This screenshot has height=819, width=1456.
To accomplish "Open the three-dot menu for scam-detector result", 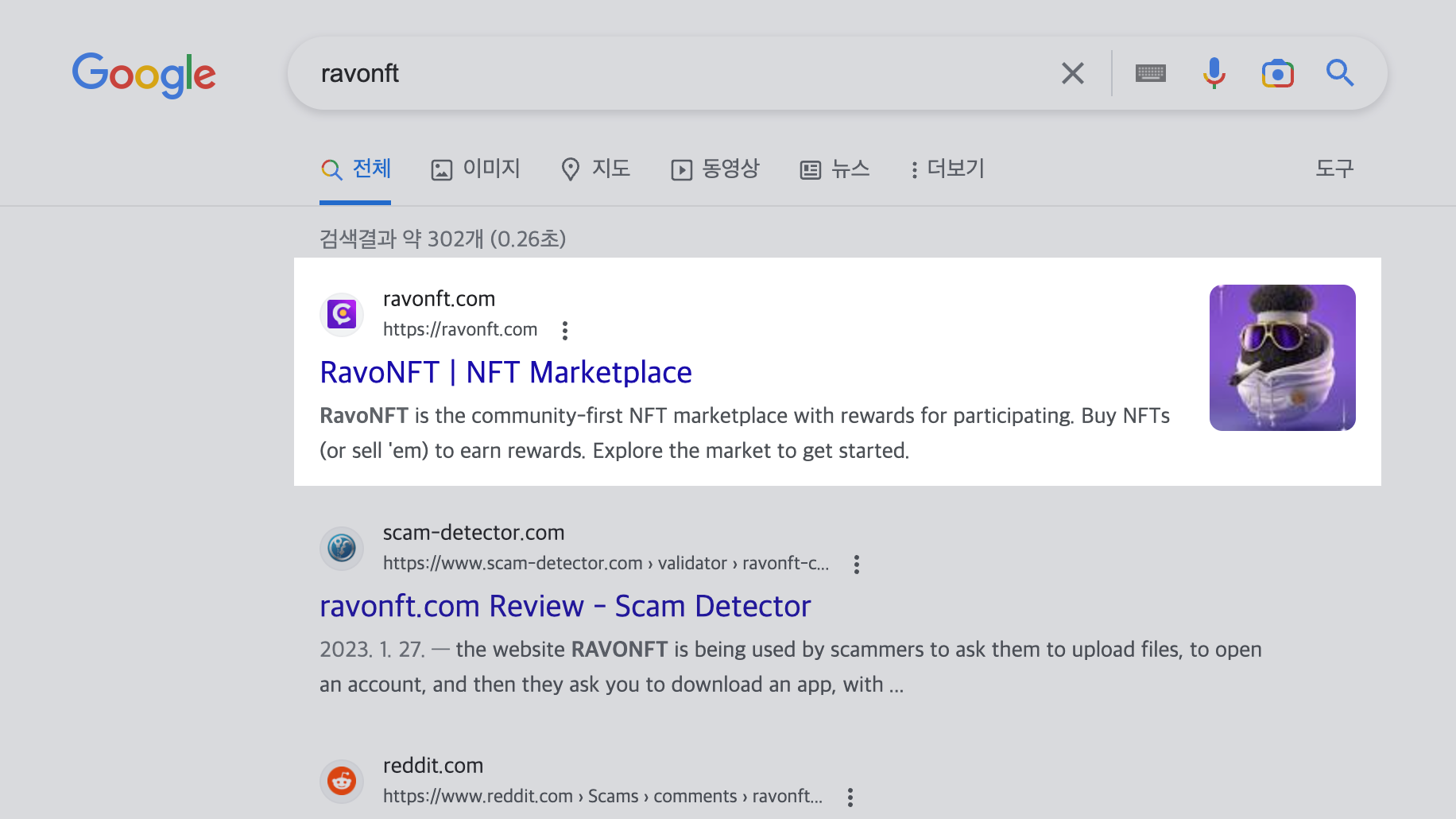I will click(856, 564).
